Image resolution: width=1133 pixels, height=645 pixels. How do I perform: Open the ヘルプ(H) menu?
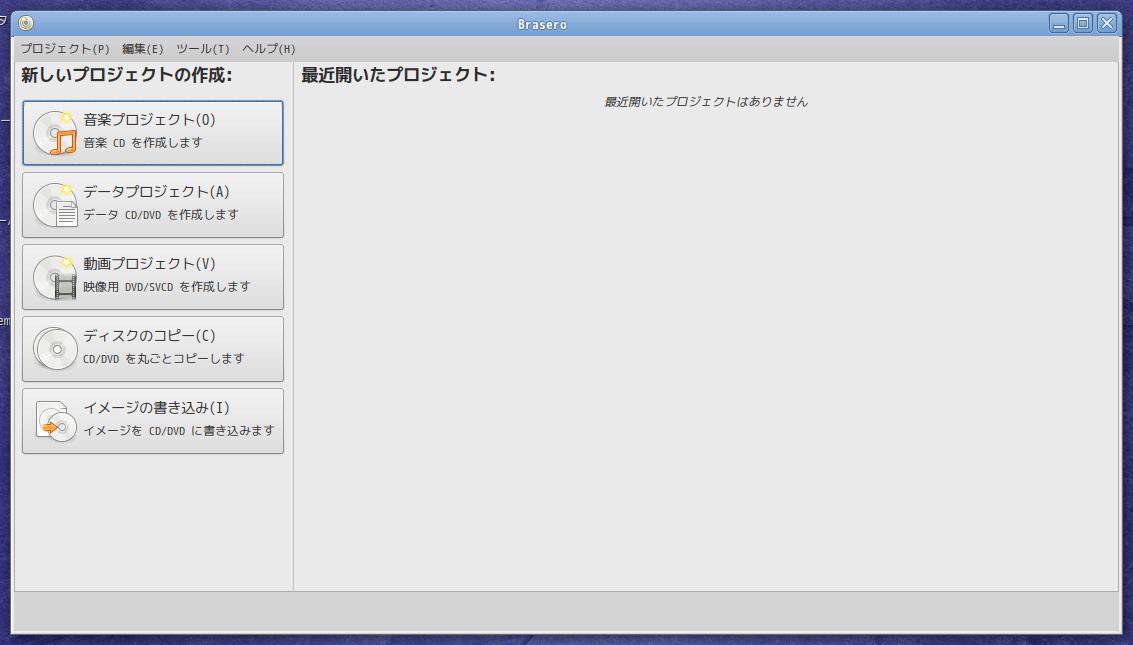coord(269,49)
